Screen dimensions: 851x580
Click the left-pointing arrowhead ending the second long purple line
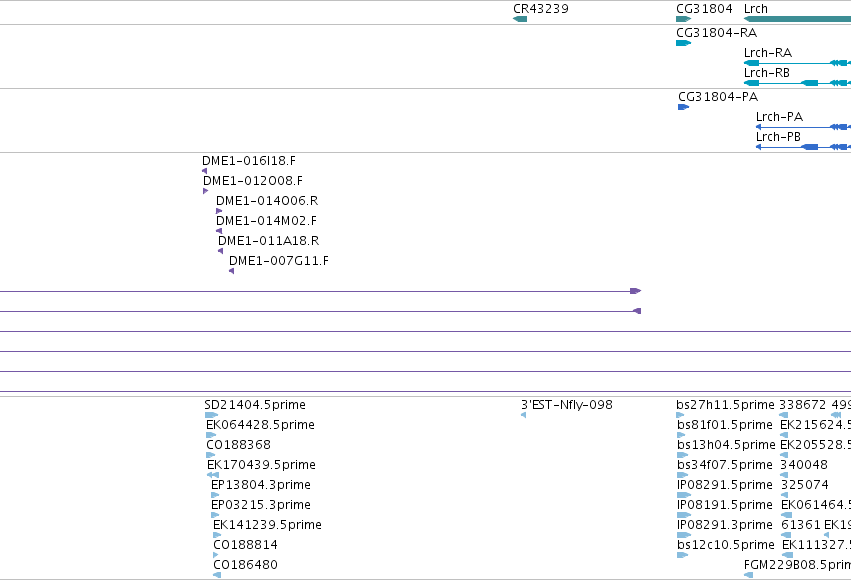pyautogui.click(x=638, y=311)
